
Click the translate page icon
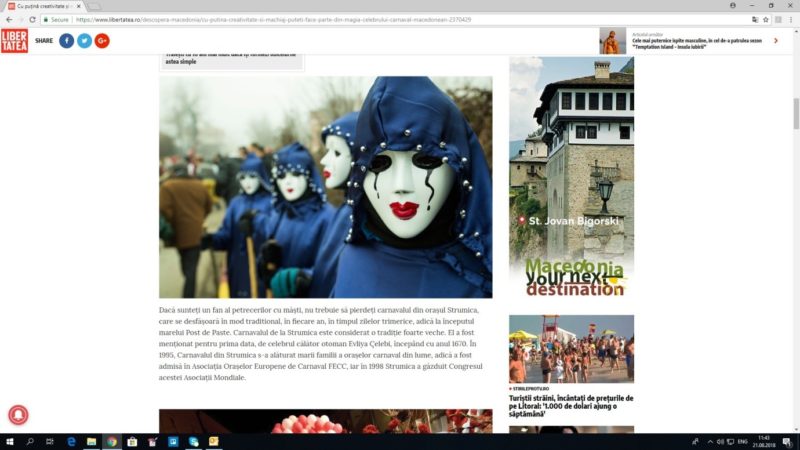pyautogui.click(x=755, y=19)
